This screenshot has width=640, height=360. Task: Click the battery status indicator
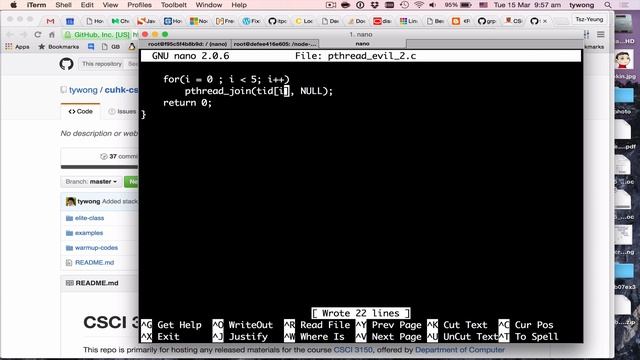point(458,5)
